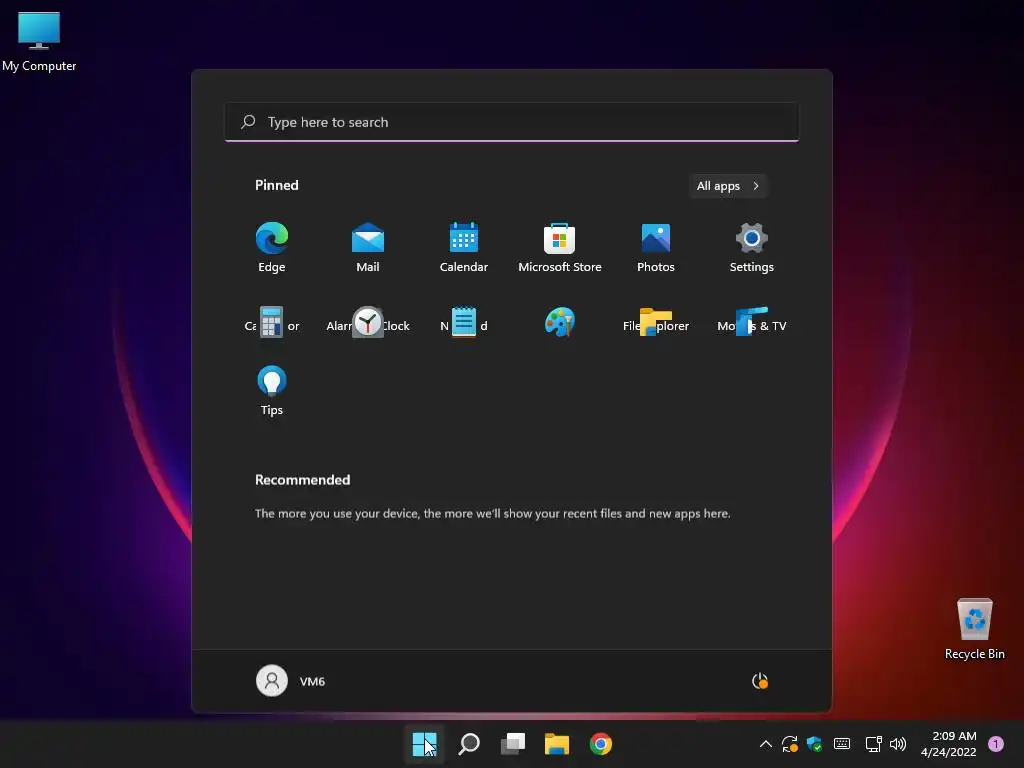Show hidden system tray icons
The image size is (1024, 768).
point(766,744)
